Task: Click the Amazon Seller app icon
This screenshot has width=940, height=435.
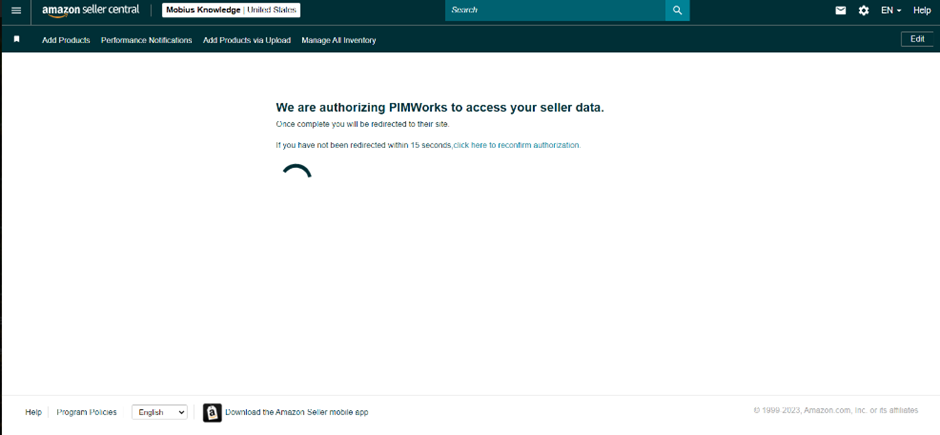Action: [212, 412]
